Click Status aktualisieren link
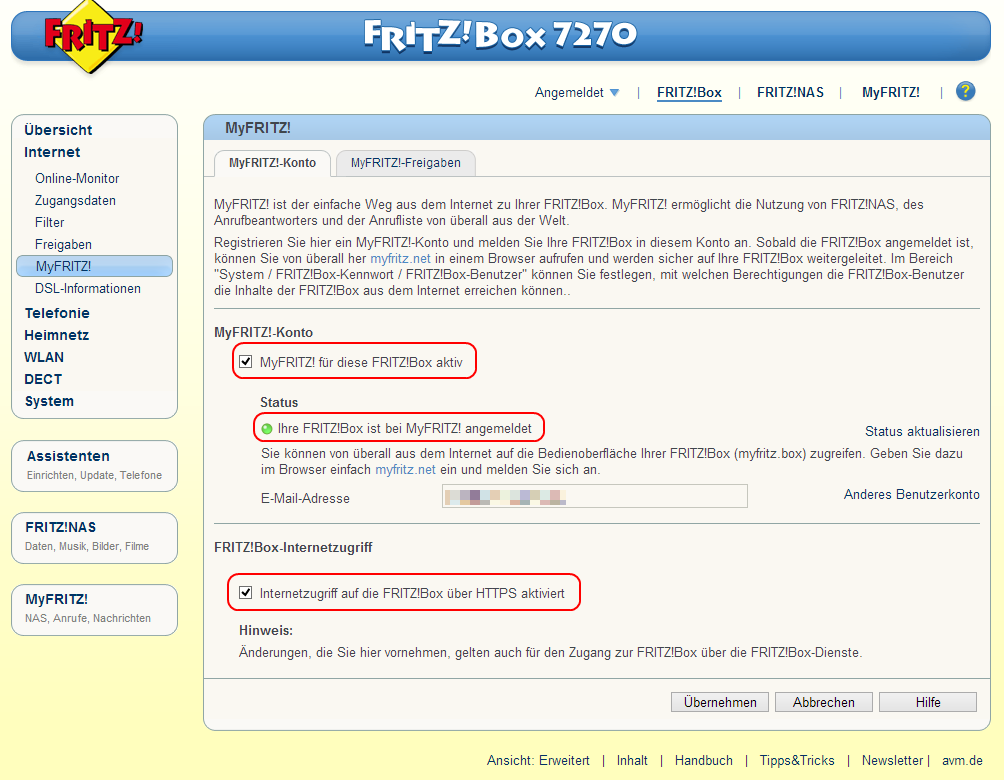1004x780 pixels. pyautogui.click(x=922, y=432)
